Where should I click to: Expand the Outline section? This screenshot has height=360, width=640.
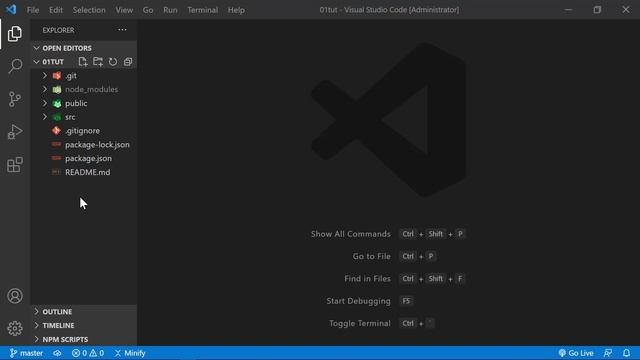pos(84,312)
